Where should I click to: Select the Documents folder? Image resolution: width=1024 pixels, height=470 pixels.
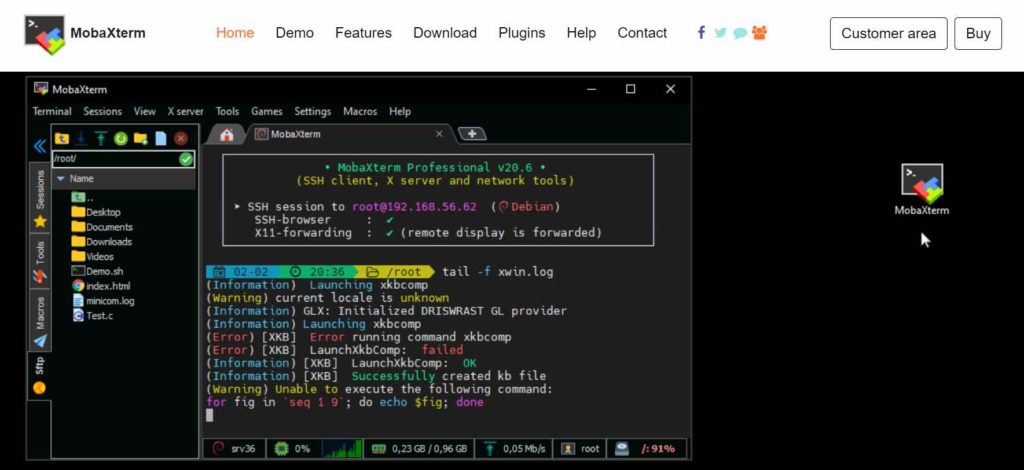[x=102, y=227]
